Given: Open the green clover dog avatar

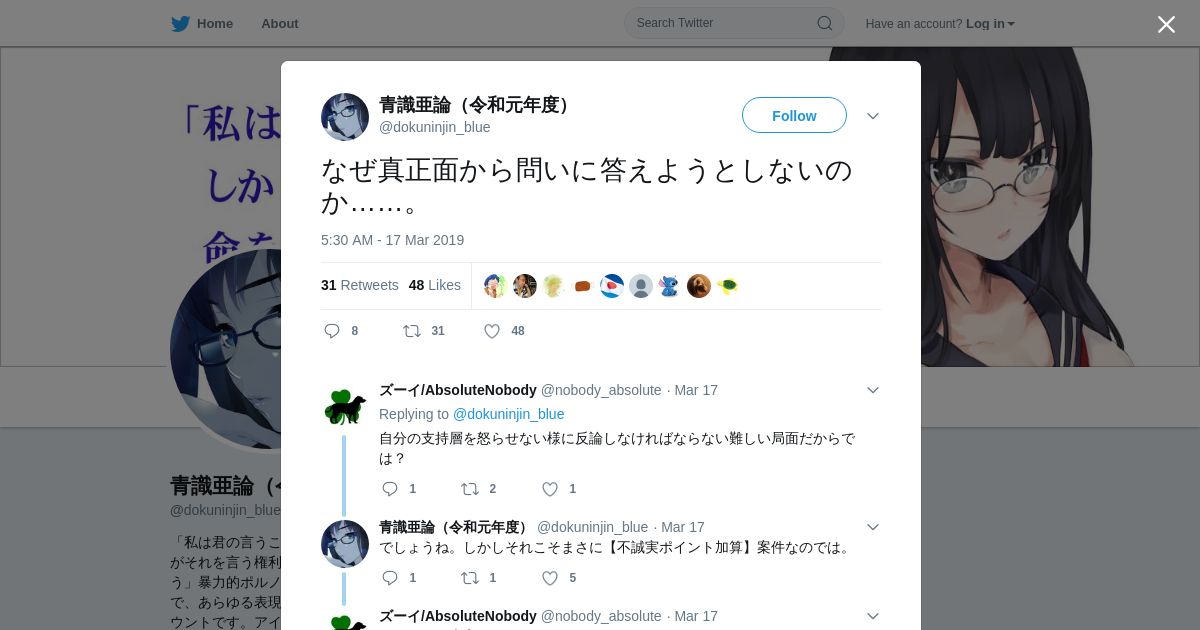Looking at the screenshot, I should click(345, 407).
